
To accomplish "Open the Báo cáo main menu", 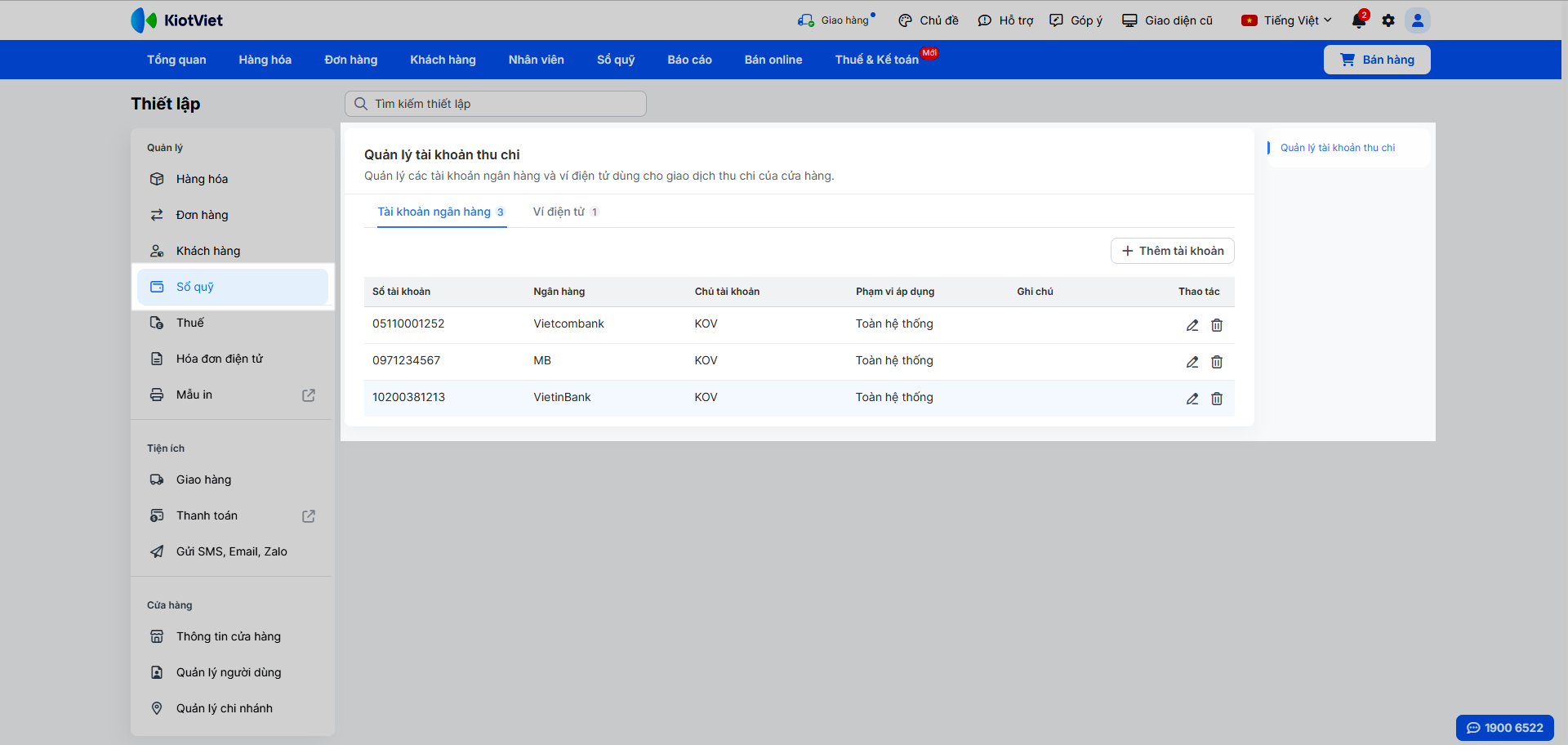I will 689,60.
